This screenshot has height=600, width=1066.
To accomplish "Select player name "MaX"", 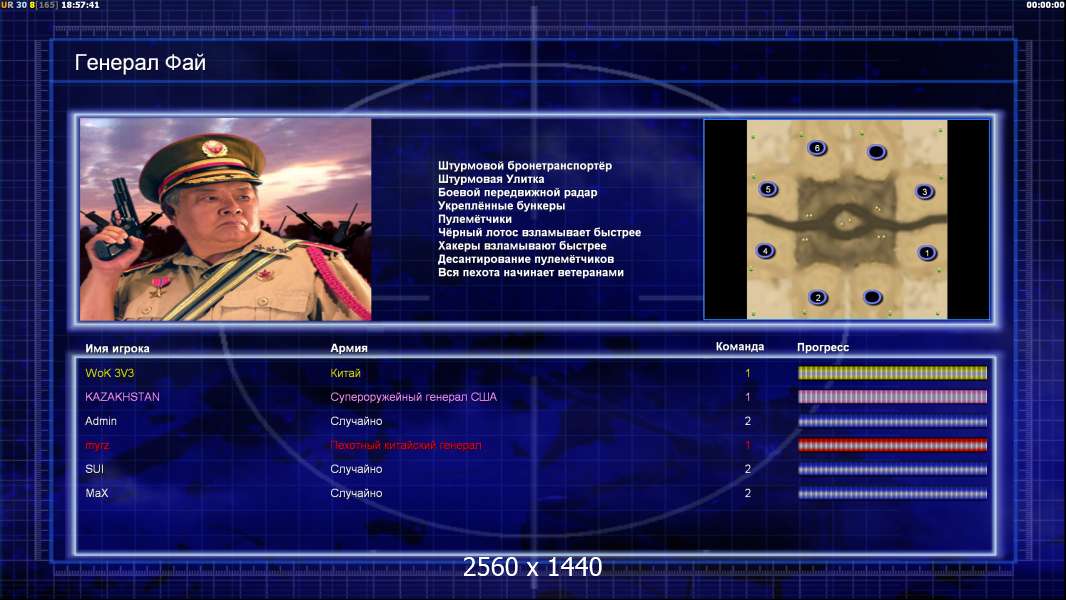I will [97, 493].
